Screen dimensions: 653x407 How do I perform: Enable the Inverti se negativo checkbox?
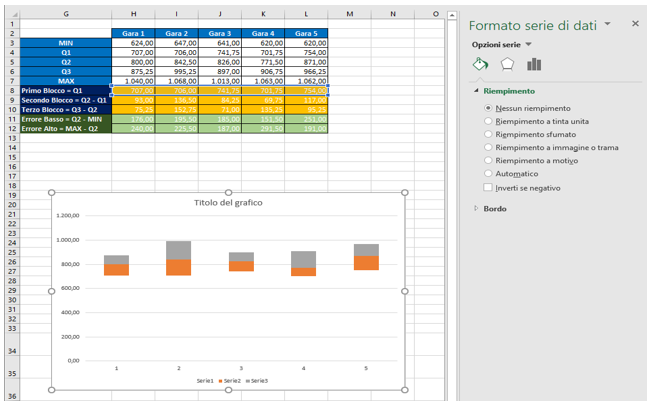pos(488,187)
